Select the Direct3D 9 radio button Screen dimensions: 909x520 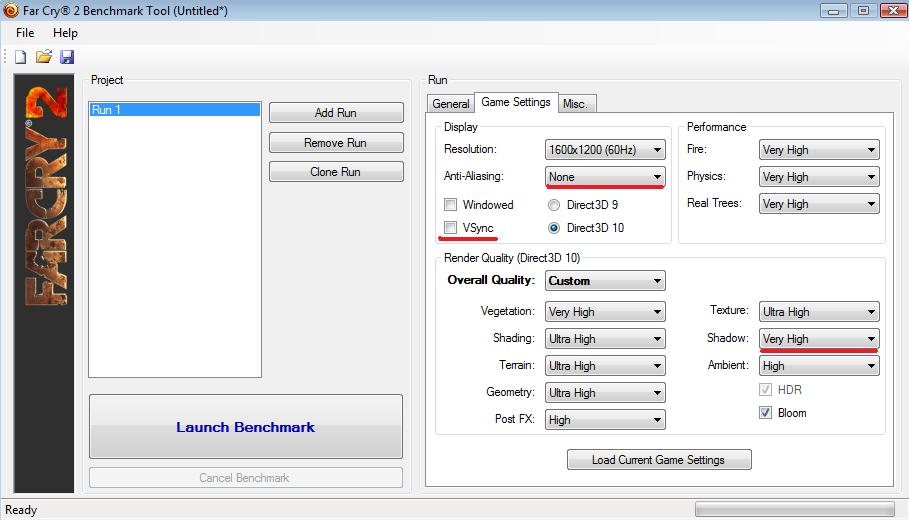pos(554,205)
